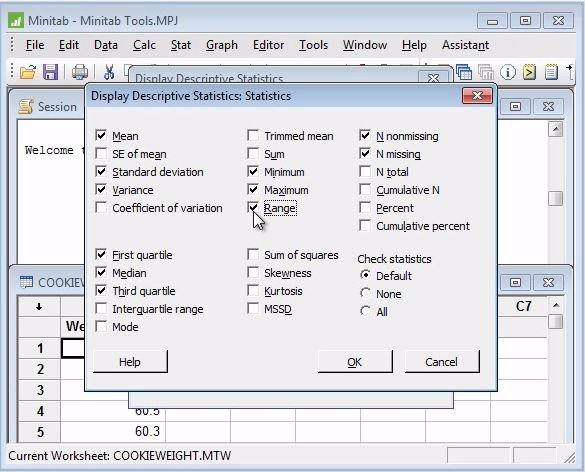Enable the Mode checkbox
Image resolution: width=585 pixels, height=472 pixels.
pos(101,326)
